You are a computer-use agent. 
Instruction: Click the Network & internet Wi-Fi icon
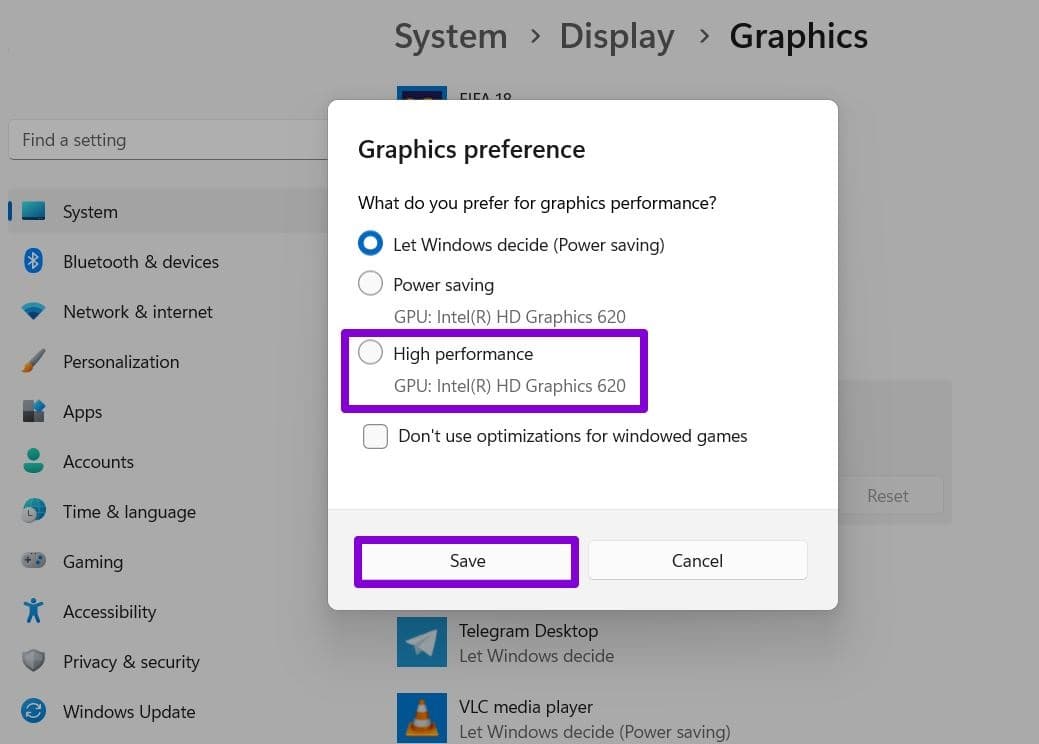pos(34,312)
